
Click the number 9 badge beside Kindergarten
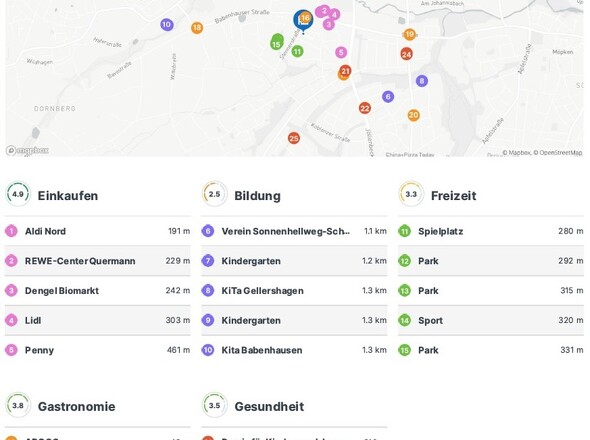click(208, 320)
